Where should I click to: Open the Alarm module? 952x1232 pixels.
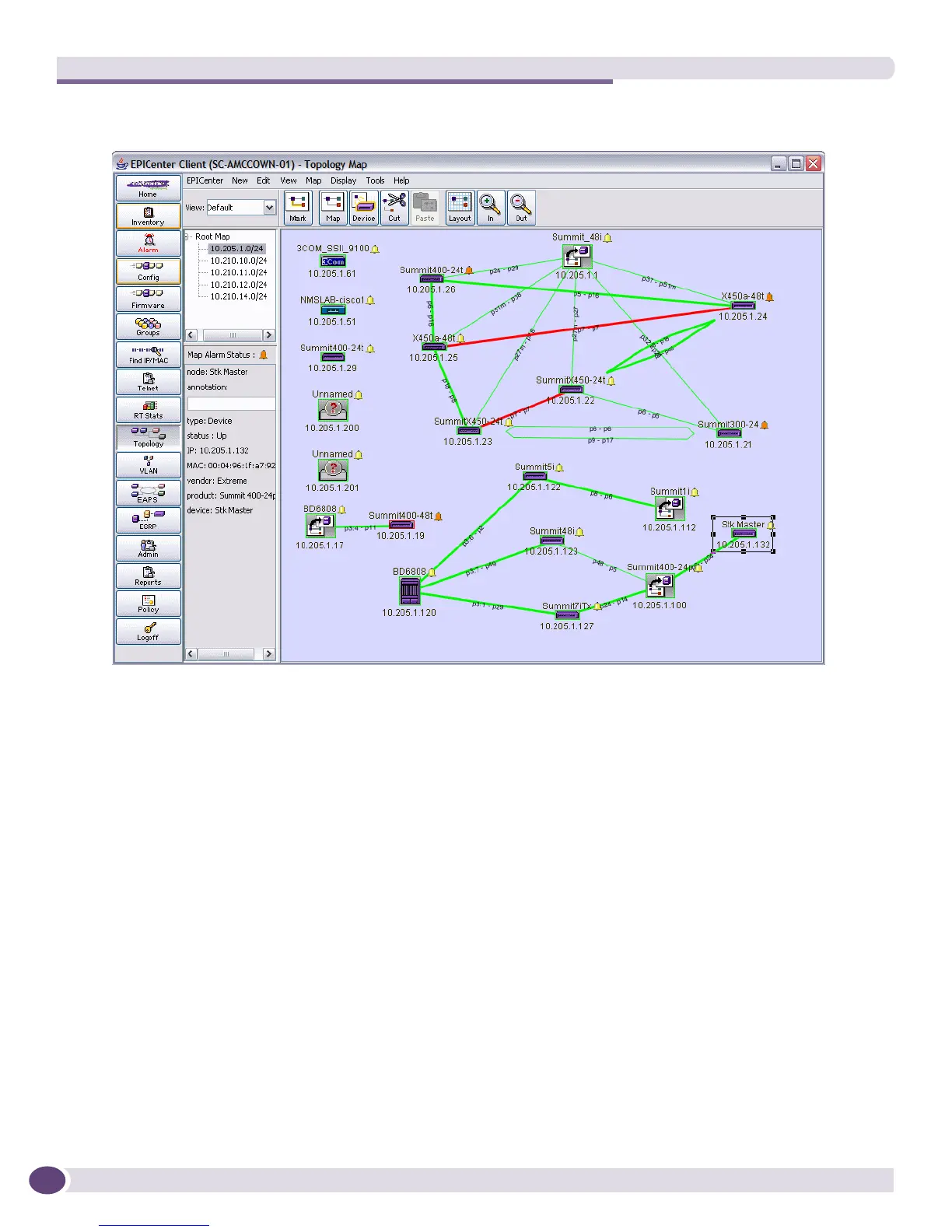(148, 243)
